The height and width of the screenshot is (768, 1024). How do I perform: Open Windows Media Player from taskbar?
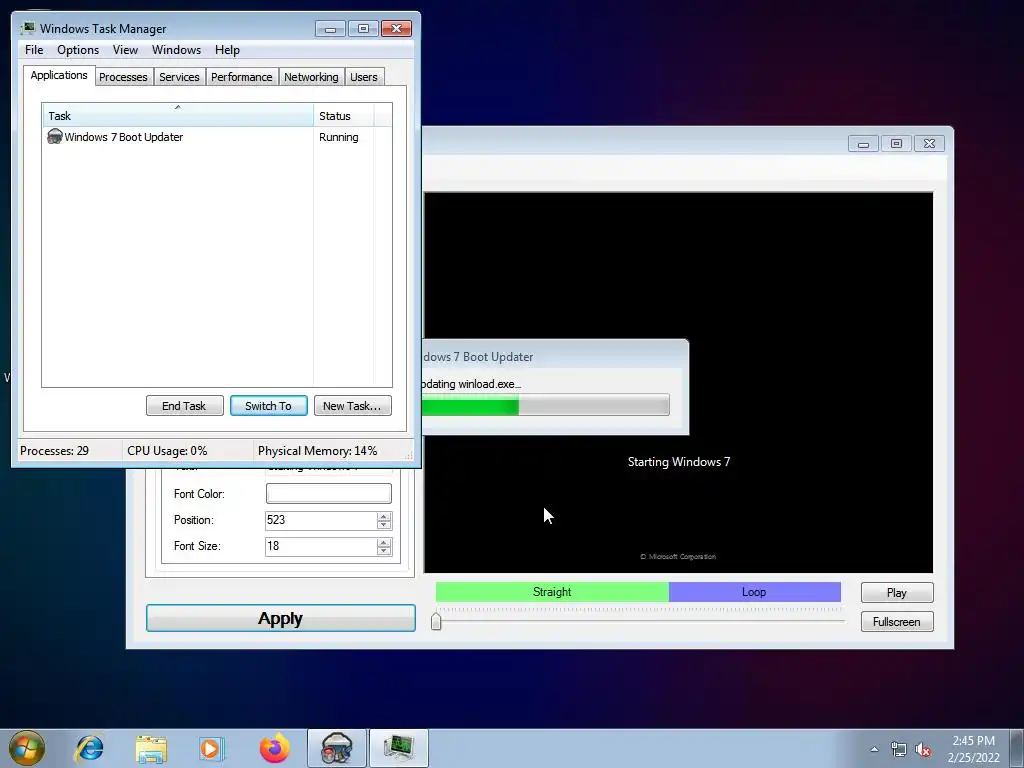(212, 748)
